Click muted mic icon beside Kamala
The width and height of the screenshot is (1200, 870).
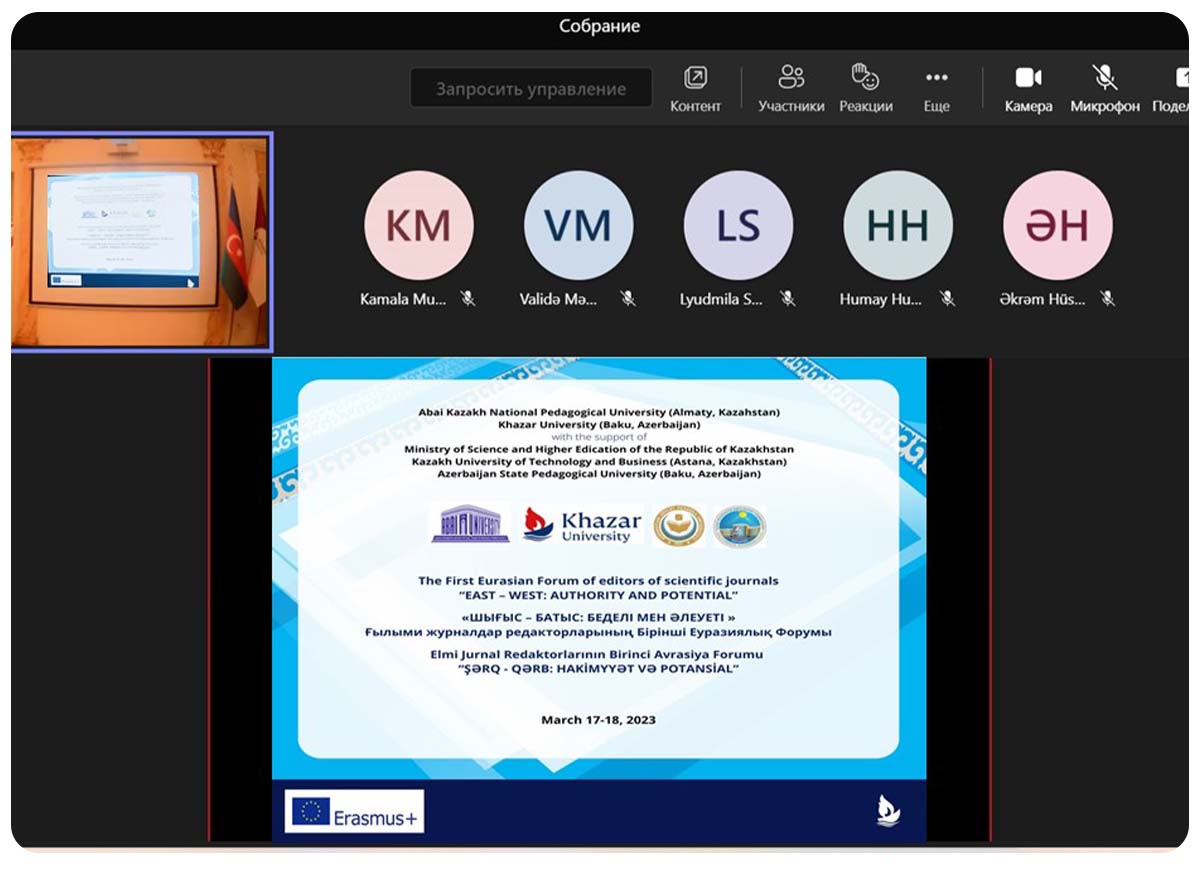467,298
